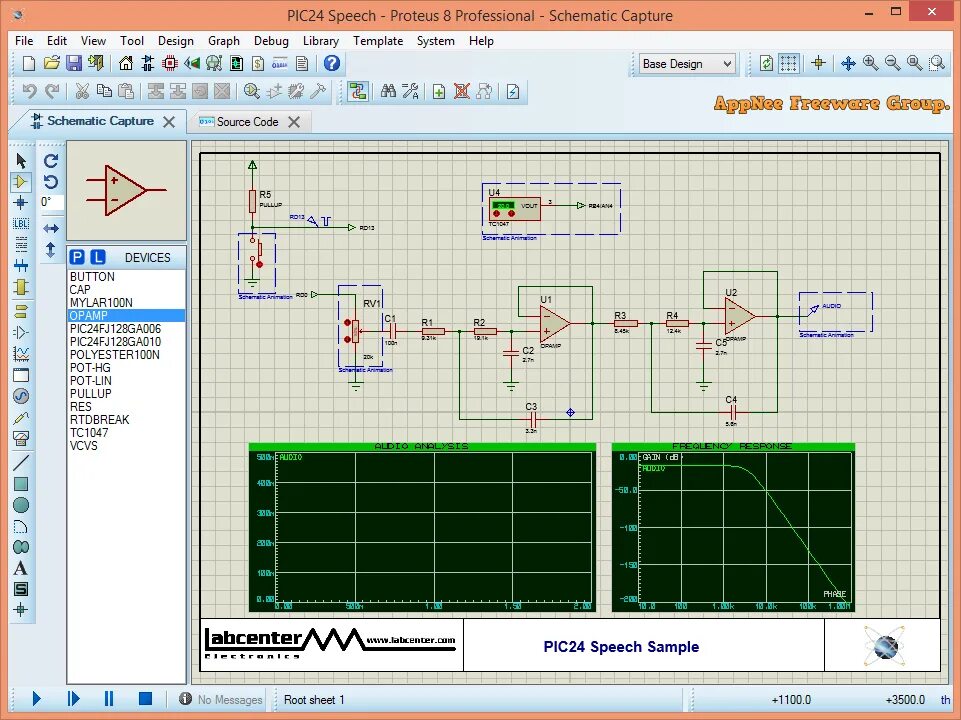Select the Voltage Probe tool
The height and width of the screenshot is (720, 961).
[21, 417]
